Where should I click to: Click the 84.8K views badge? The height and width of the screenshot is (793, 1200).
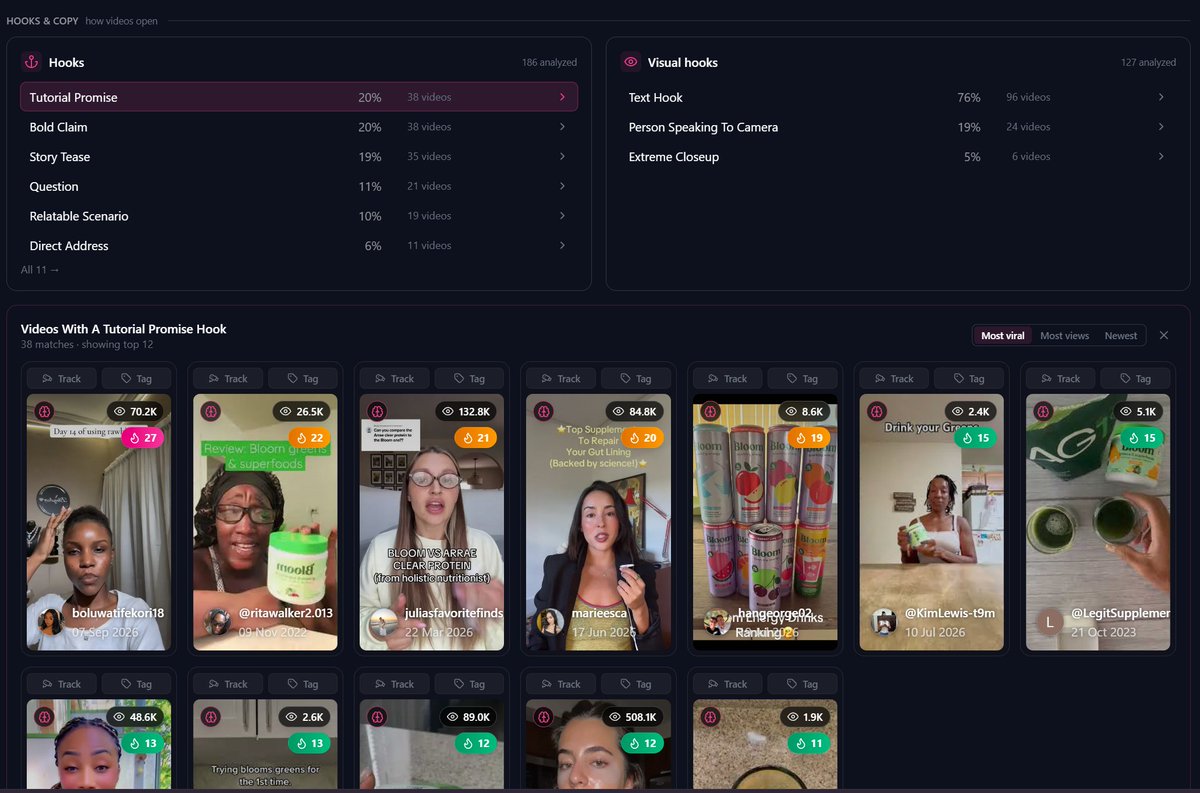635,411
